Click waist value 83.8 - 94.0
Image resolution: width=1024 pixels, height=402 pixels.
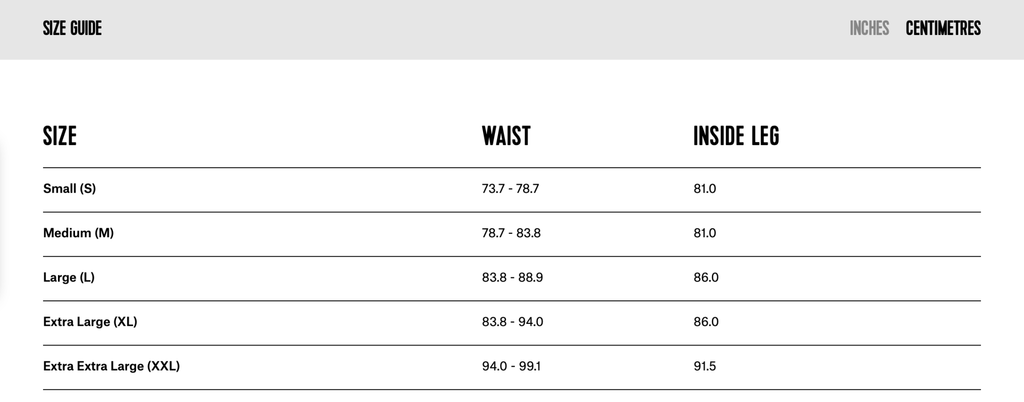pyautogui.click(x=512, y=322)
